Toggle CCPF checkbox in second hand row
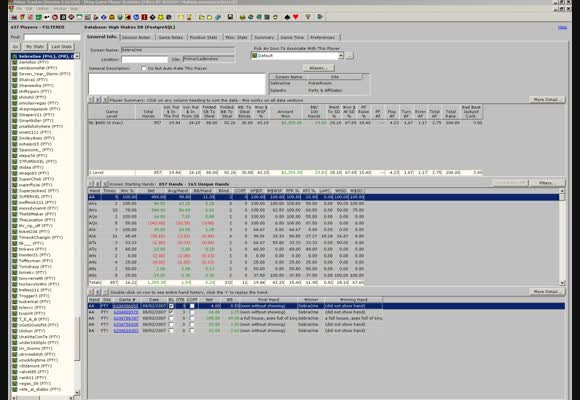The image size is (580, 400). (x=192, y=312)
